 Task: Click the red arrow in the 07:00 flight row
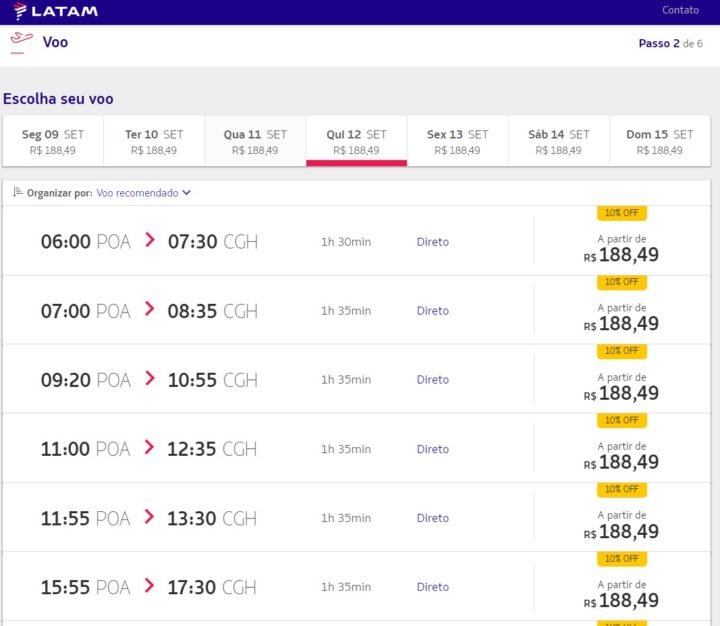click(150, 308)
